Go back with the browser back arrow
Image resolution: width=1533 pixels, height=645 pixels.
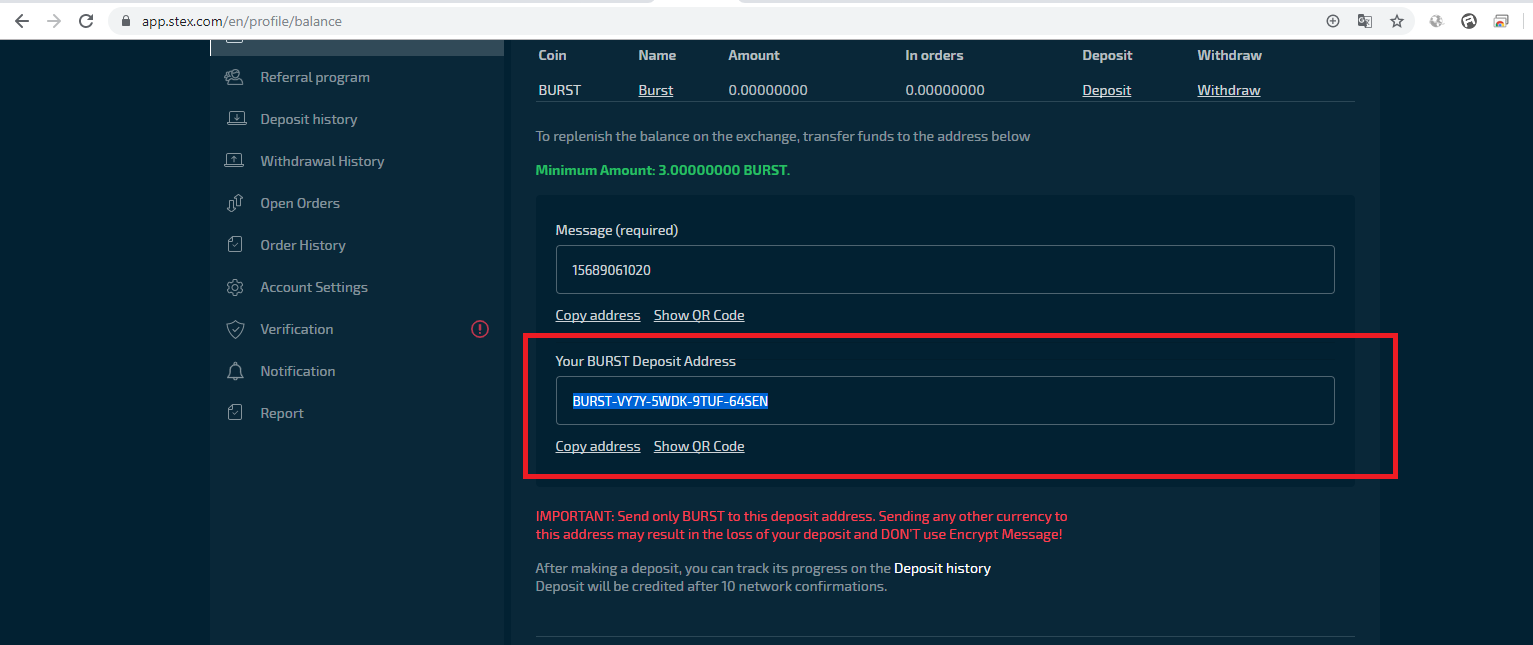(x=22, y=21)
